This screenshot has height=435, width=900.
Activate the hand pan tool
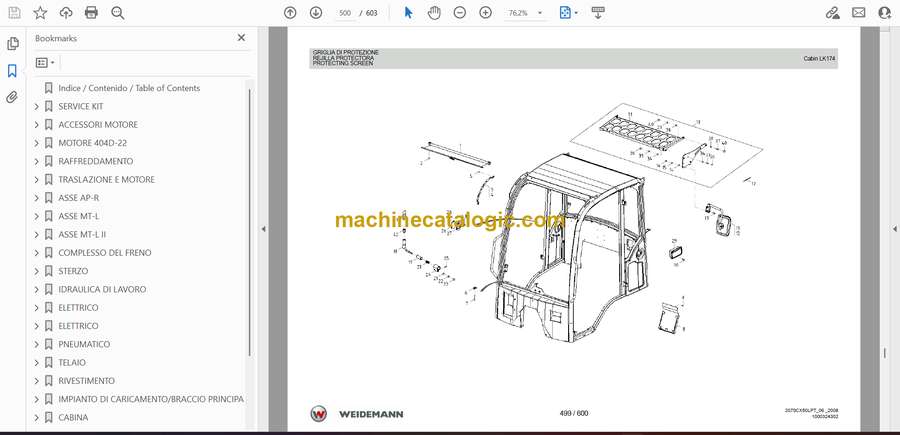click(x=434, y=13)
